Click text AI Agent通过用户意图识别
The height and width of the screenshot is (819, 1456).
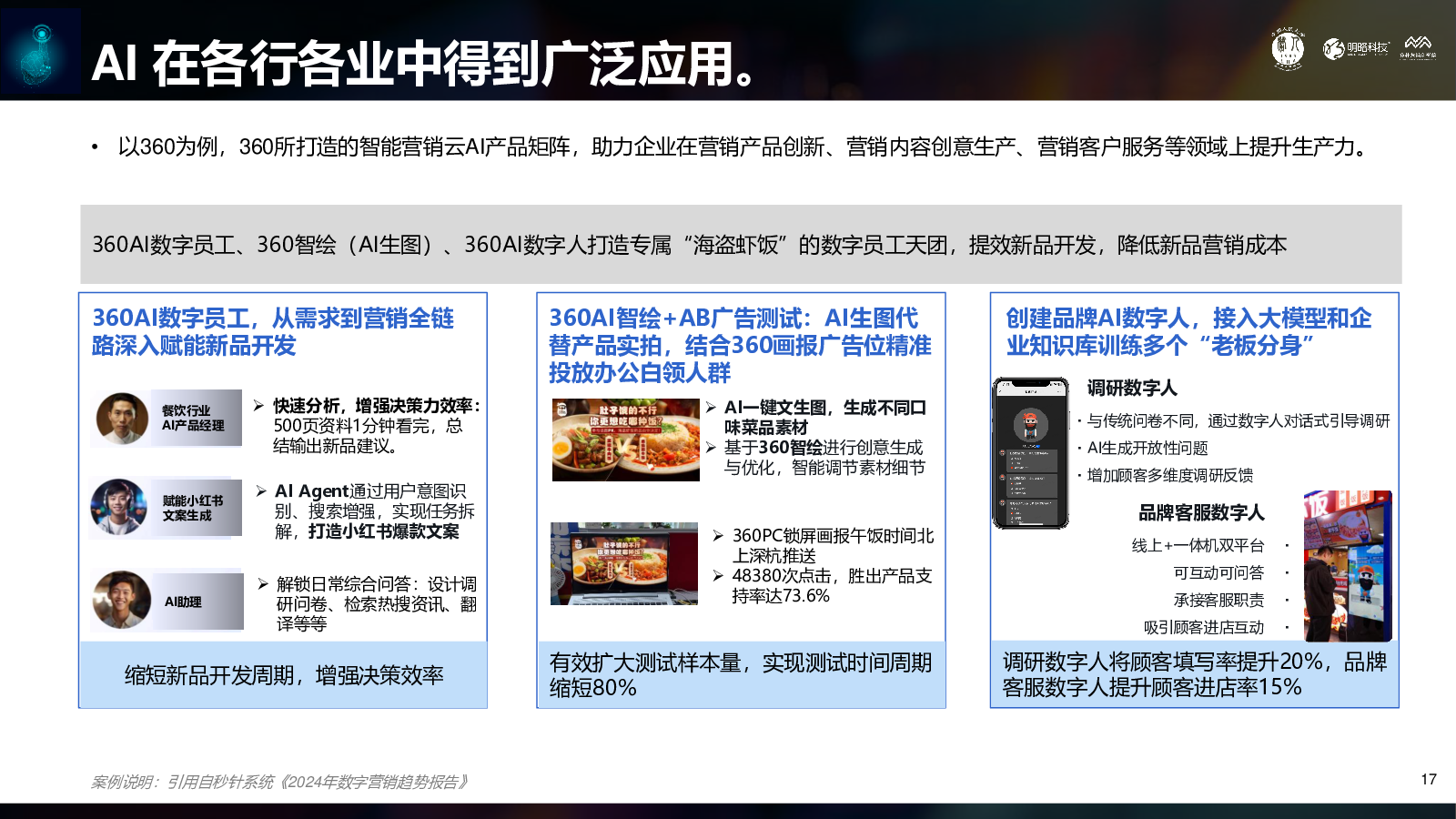coord(374,511)
